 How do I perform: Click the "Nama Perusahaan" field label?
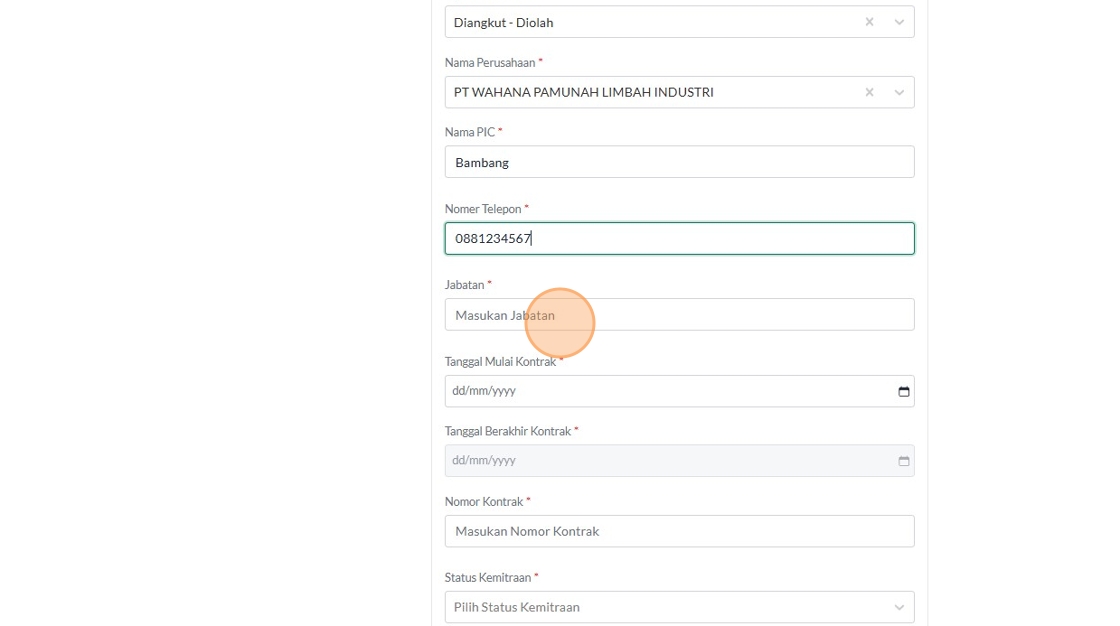click(490, 62)
